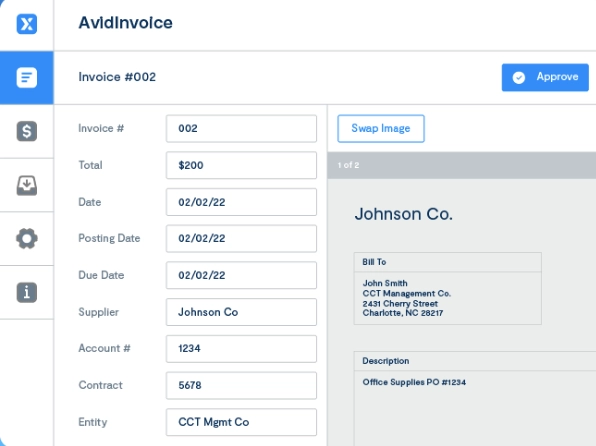Viewport: 596px width, 446px height.
Task: Edit the Total field showing $200
Action: click(x=241, y=165)
